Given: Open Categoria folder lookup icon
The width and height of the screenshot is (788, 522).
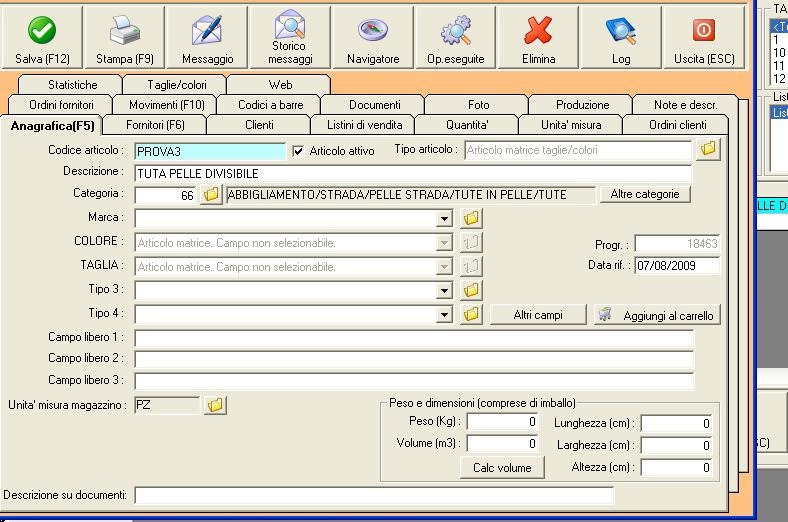Looking at the screenshot, I should pos(212,194).
